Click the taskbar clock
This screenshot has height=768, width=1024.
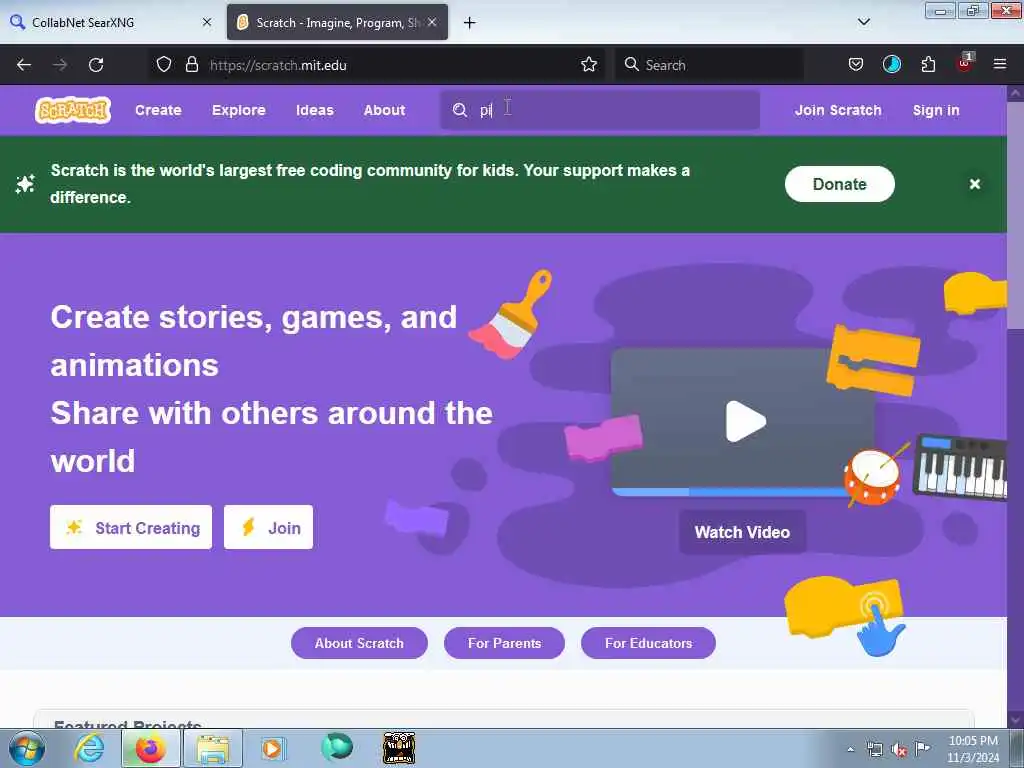coord(973,749)
